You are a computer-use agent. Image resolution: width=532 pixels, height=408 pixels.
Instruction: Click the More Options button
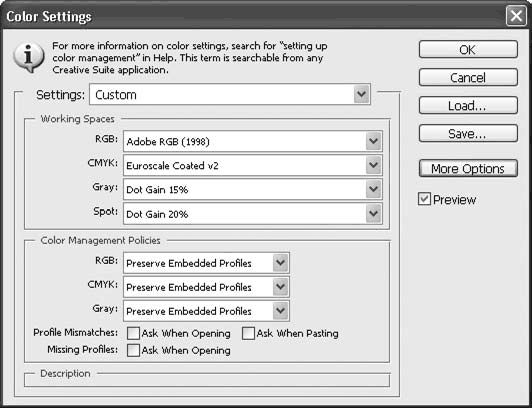(x=468, y=168)
